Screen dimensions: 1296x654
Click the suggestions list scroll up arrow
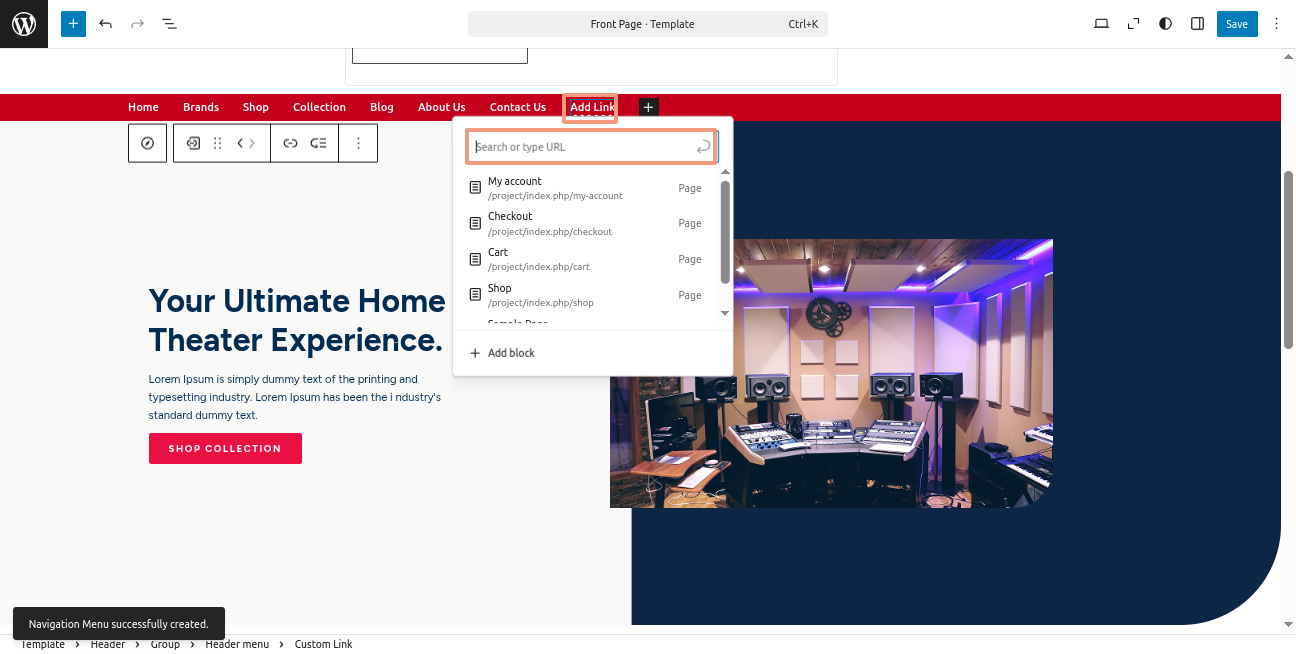pyautogui.click(x=726, y=172)
